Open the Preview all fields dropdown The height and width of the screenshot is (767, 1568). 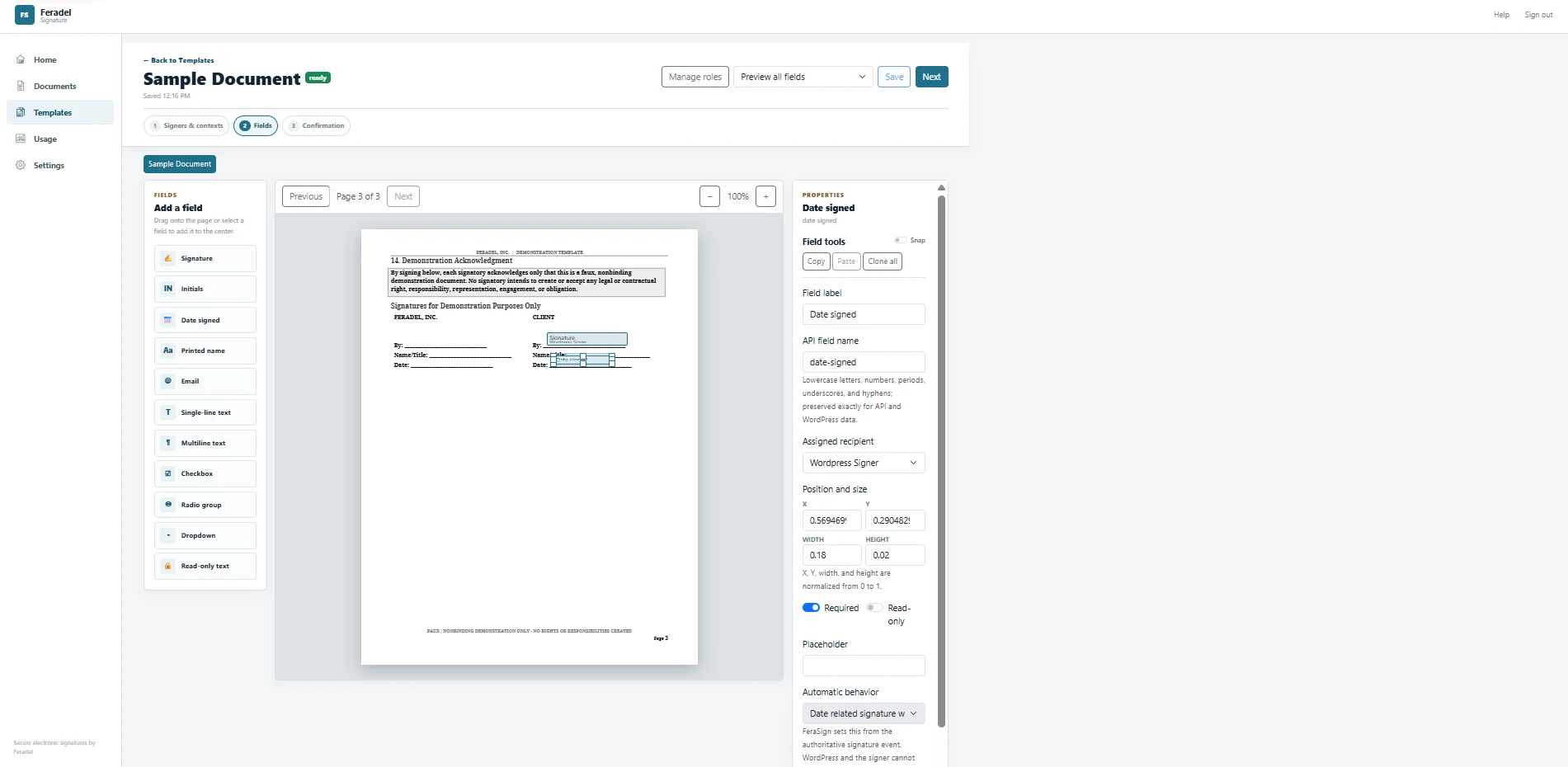803,77
